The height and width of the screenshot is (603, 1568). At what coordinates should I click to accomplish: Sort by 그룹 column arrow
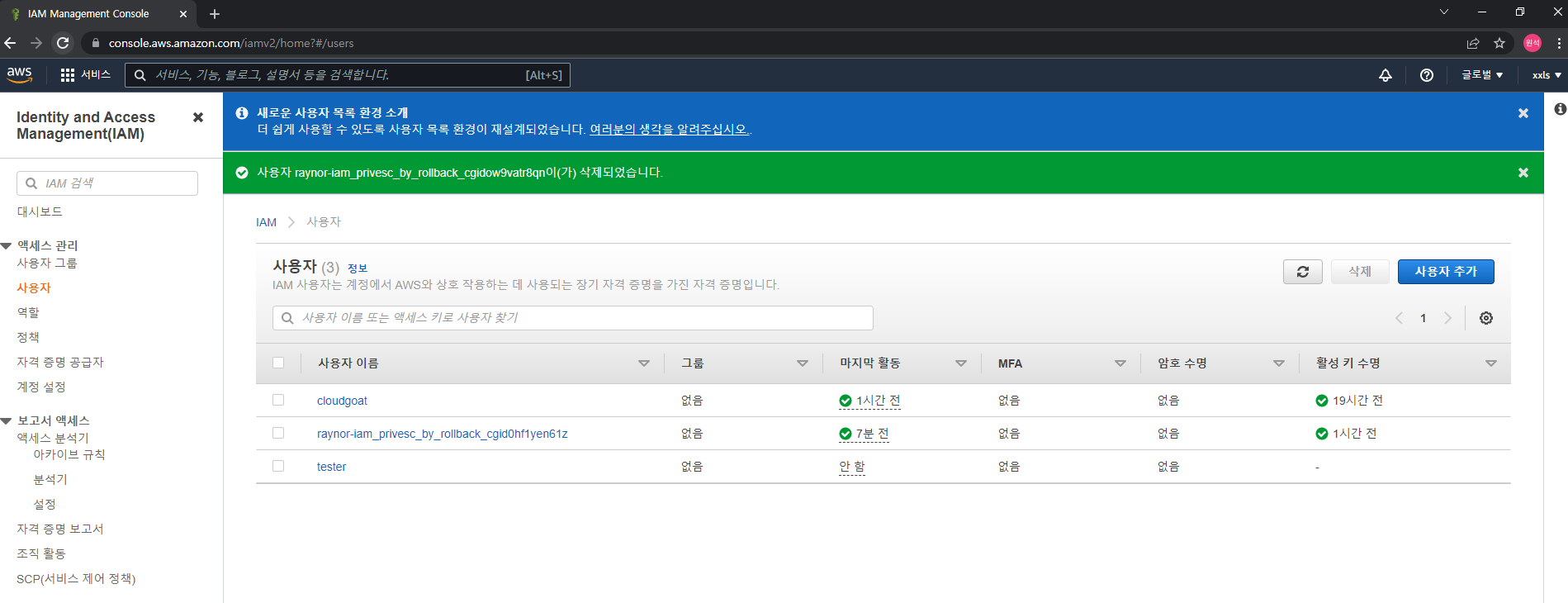803,363
